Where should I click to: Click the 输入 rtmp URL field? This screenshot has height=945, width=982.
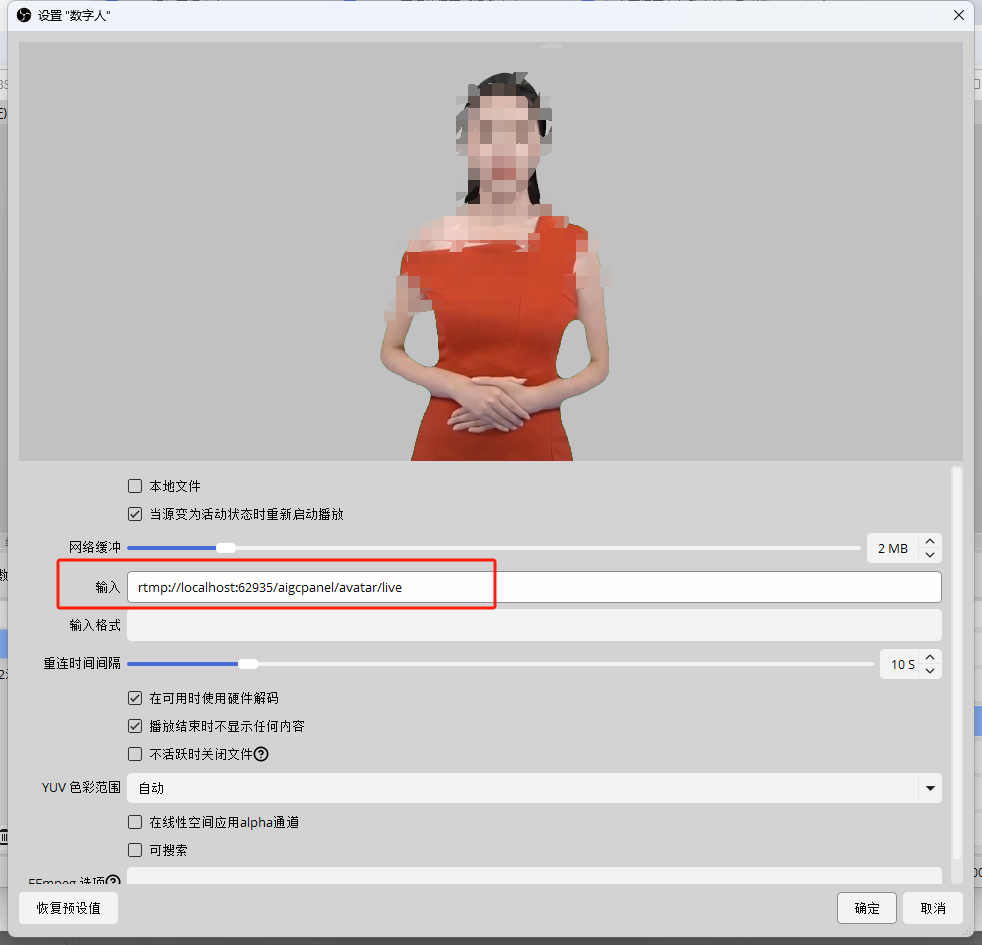coord(534,587)
